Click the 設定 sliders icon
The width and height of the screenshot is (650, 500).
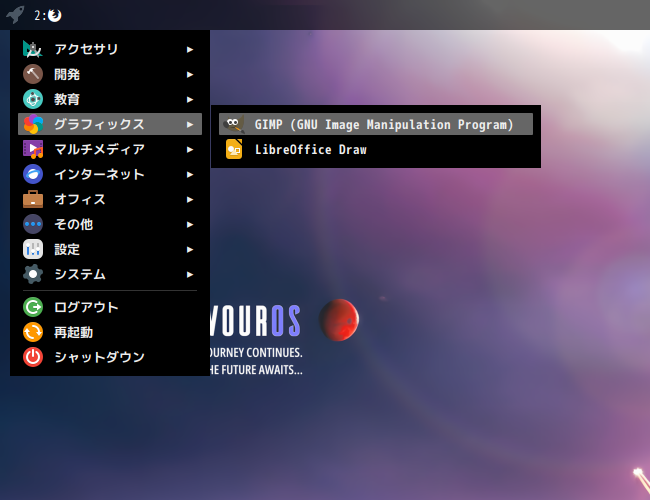click(x=33, y=249)
